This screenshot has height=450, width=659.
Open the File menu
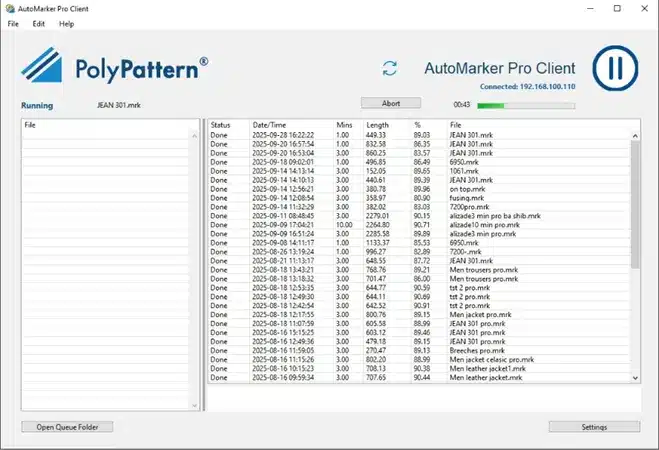tap(13, 24)
